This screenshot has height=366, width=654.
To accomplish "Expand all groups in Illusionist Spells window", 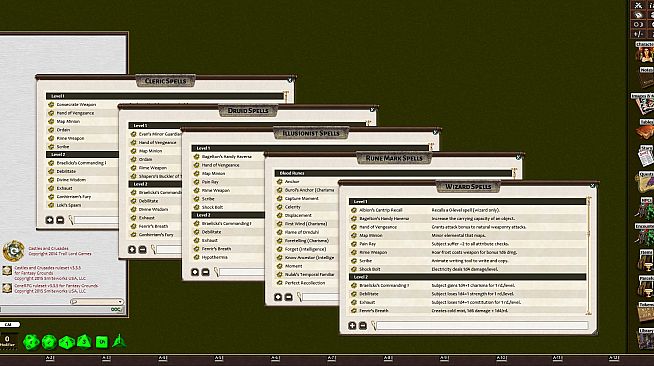I will [195, 272].
